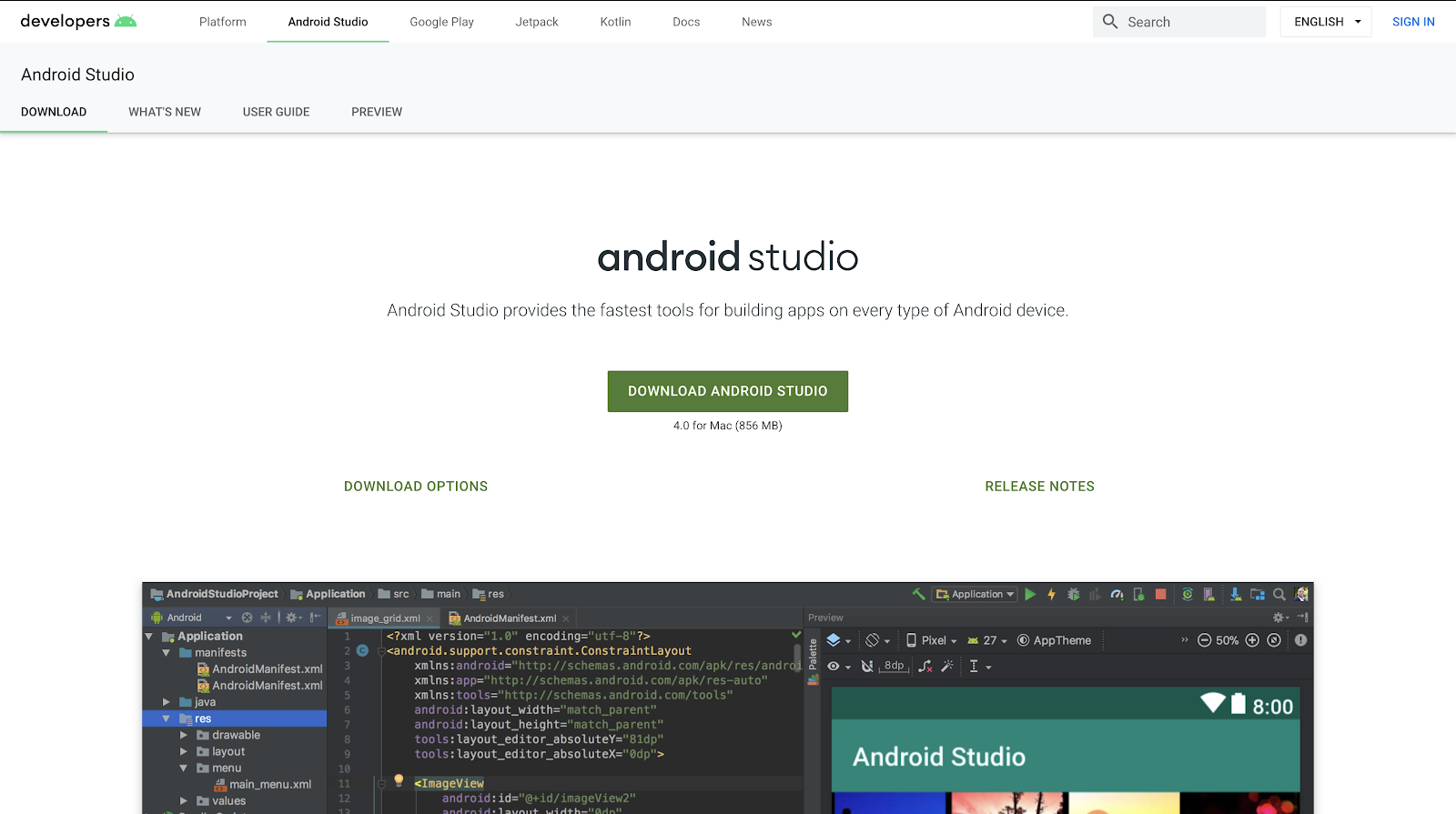Open the News nav link
The width and height of the screenshot is (1456, 814).
click(x=757, y=22)
